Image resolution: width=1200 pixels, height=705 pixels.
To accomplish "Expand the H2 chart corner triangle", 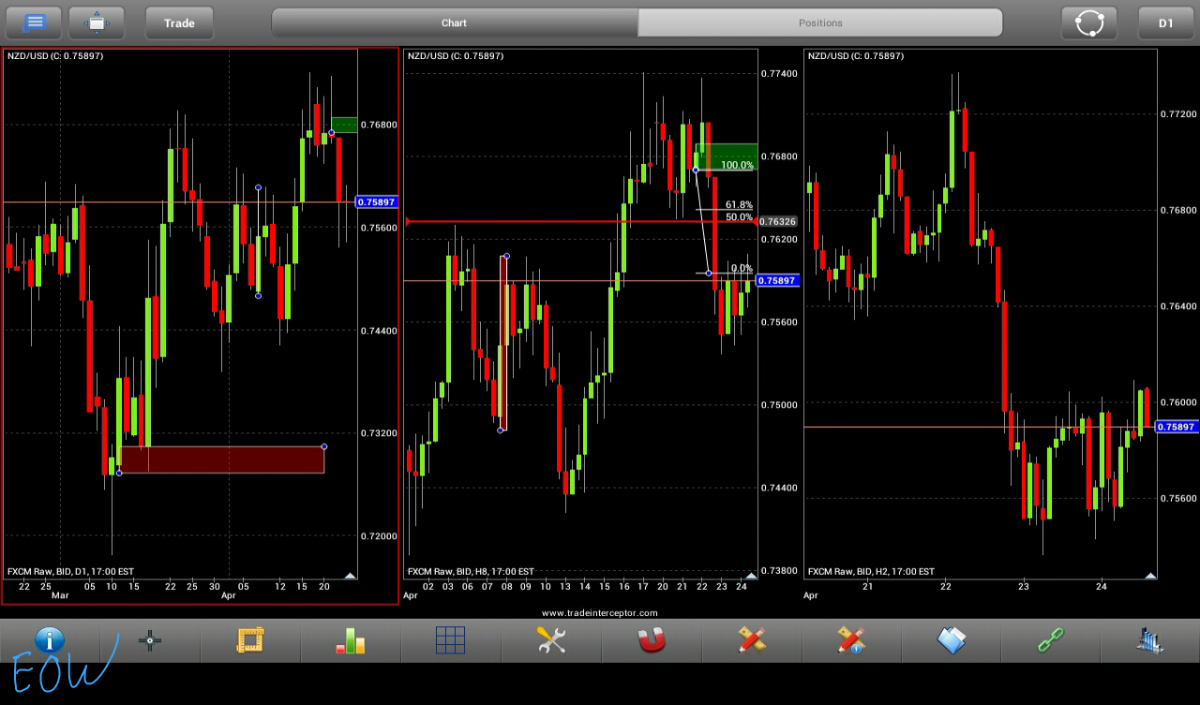I will (x=1150, y=575).
